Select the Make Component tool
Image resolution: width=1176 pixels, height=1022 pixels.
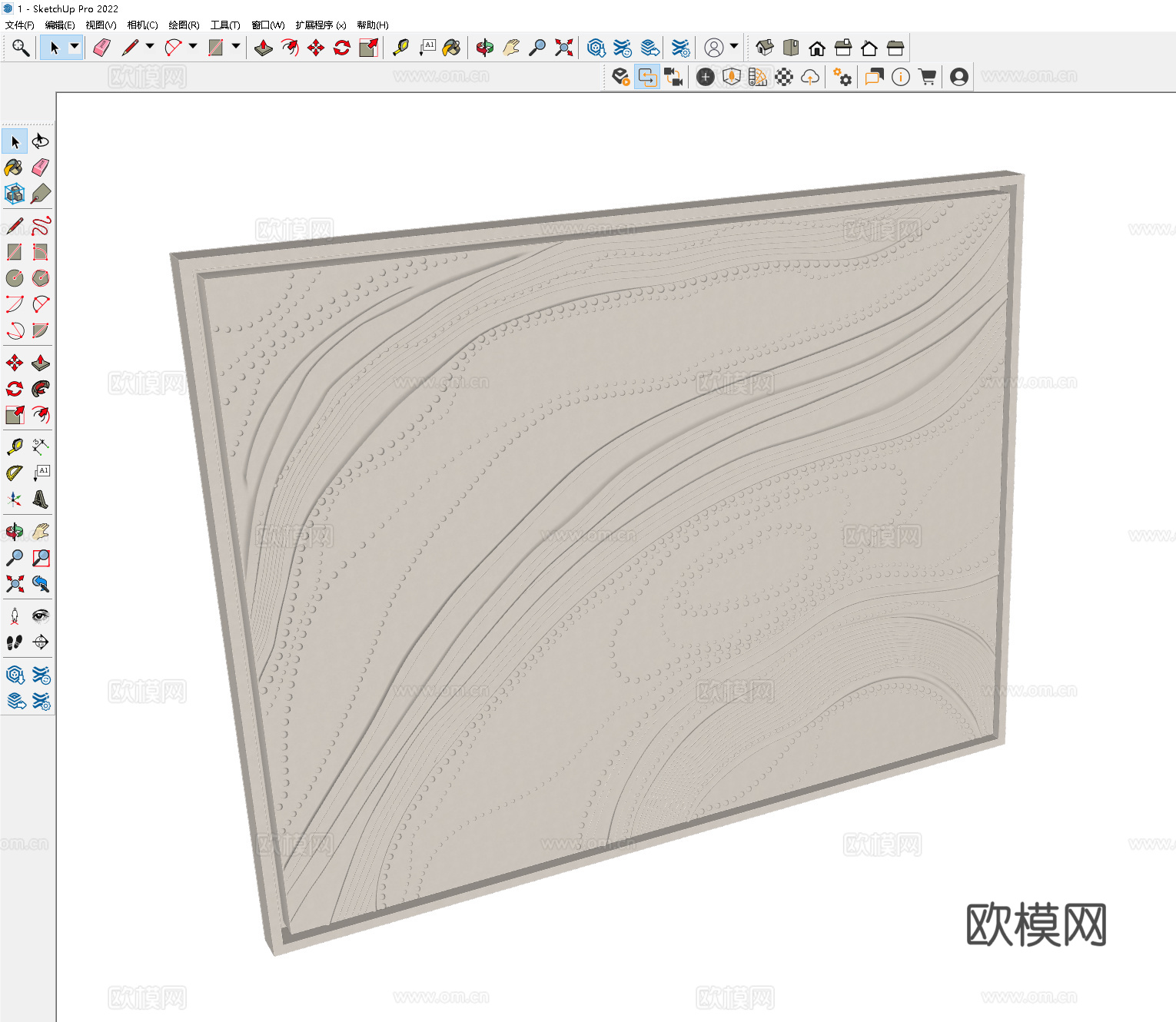[x=15, y=194]
